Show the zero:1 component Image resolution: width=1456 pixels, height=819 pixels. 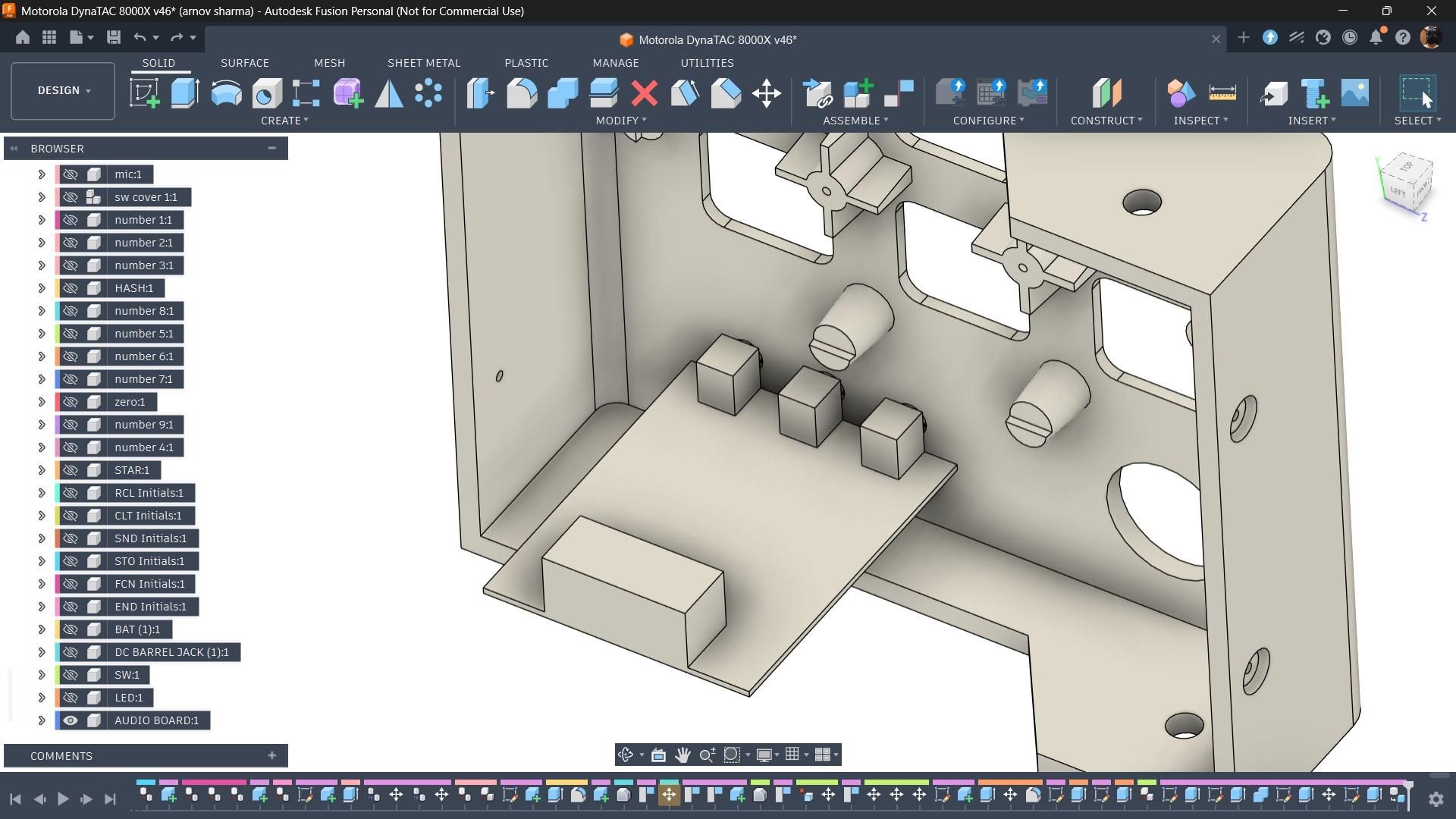coord(71,402)
